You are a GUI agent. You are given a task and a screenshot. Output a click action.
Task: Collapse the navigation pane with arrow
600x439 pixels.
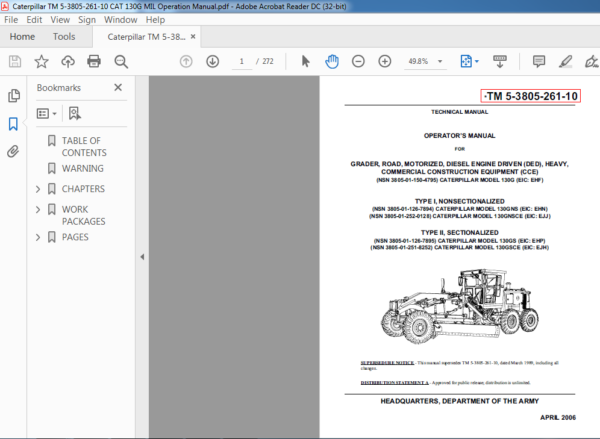142,257
